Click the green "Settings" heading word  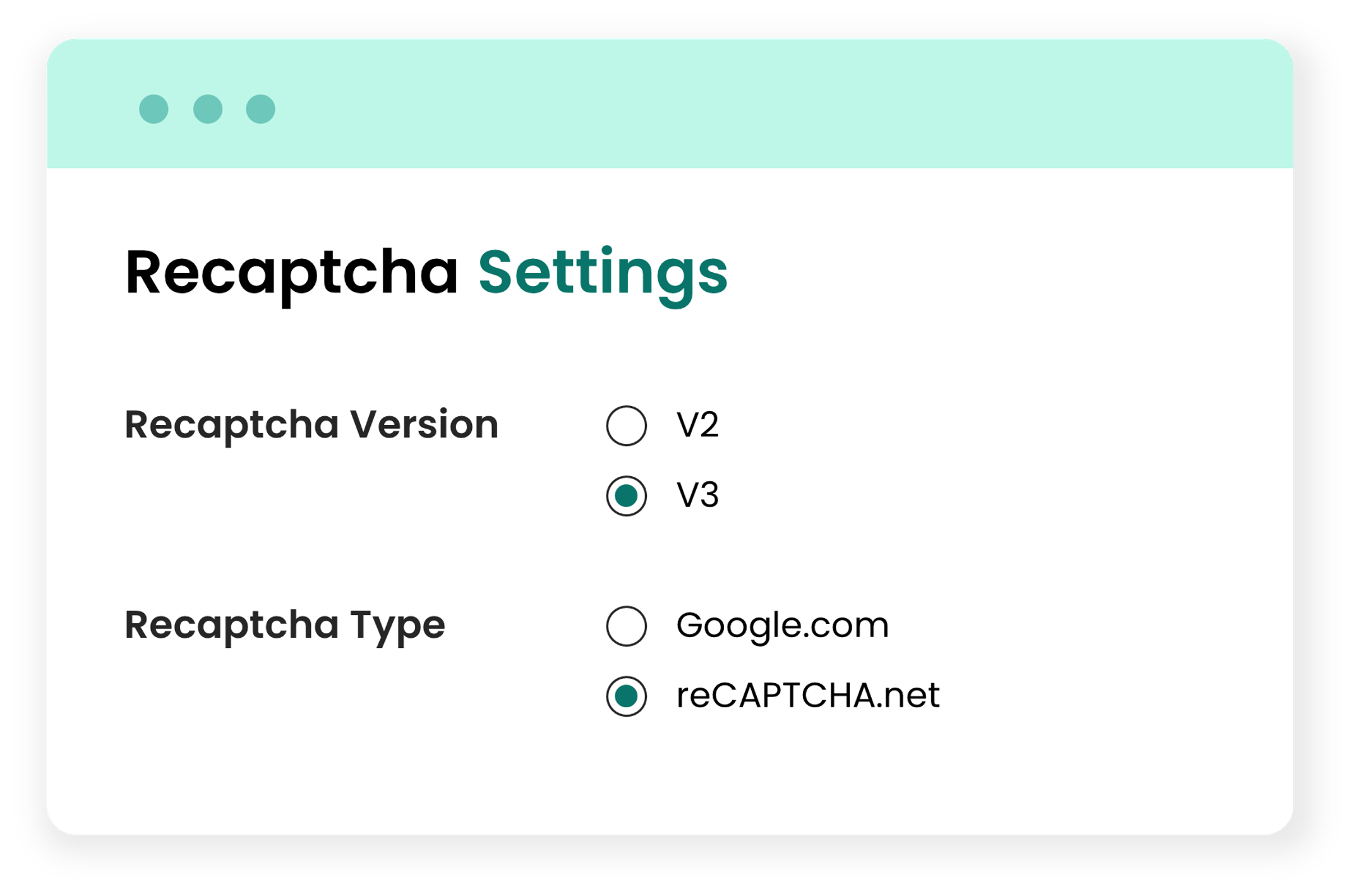pyautogui.click(x=603, y=273)
